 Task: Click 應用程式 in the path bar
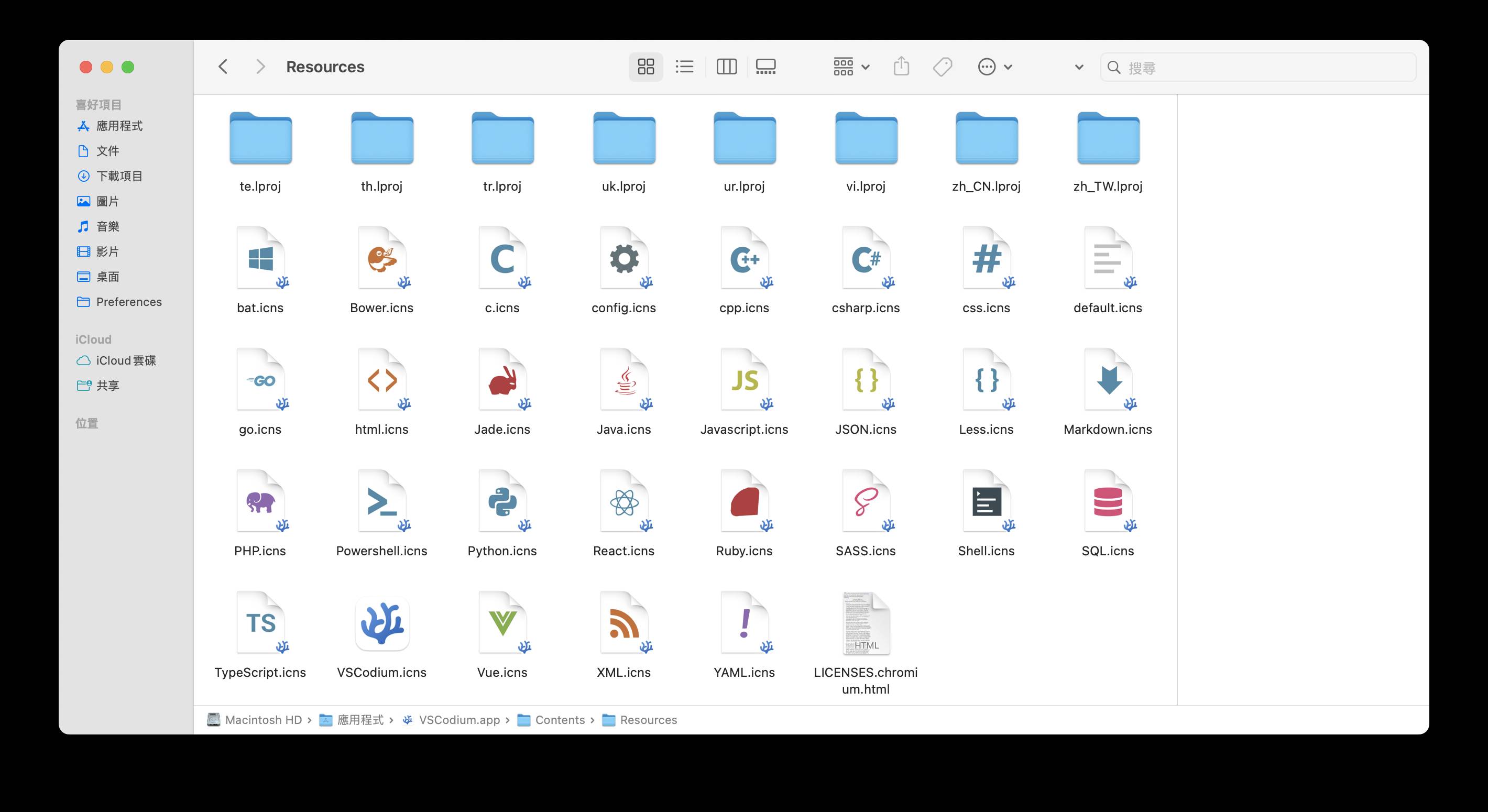pyautogui.click(x=351, y=720)
